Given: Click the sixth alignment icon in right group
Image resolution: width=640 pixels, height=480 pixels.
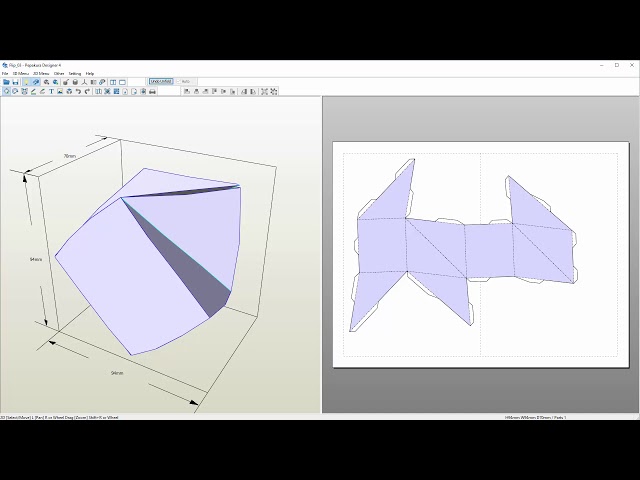Looking at the screenshot, I should (233, 91).
